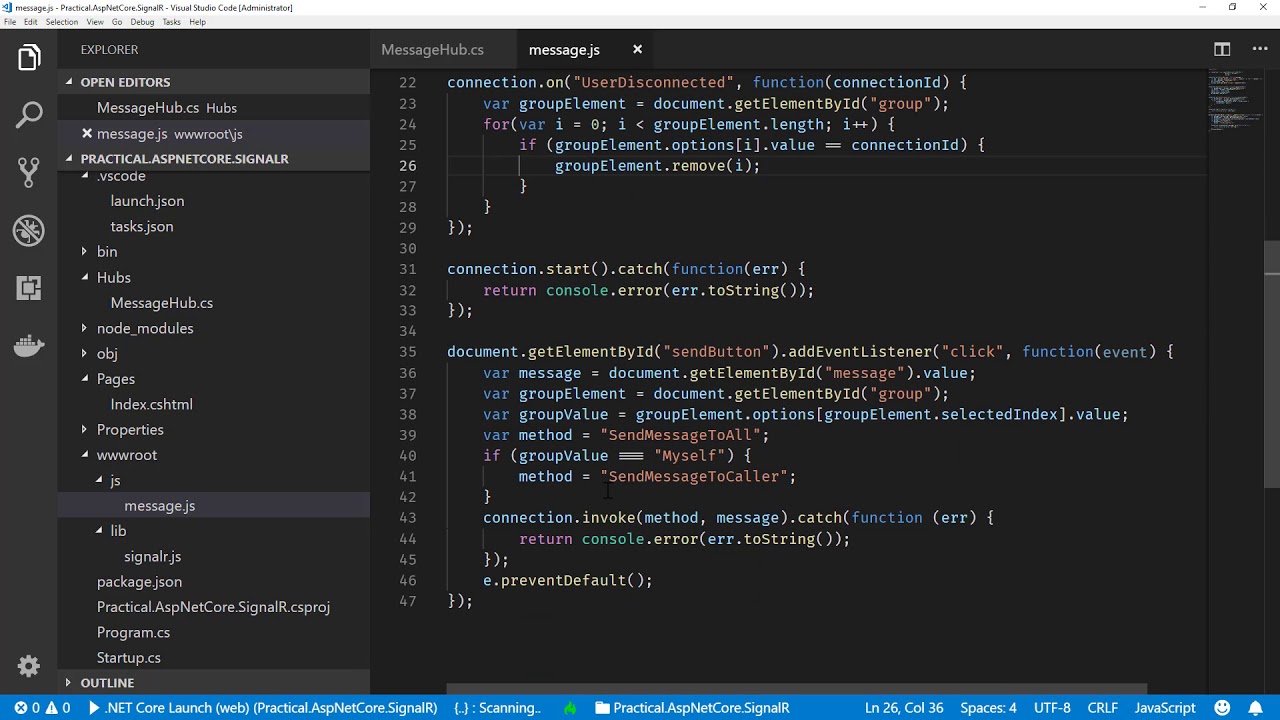Open the View menu
The width and height of the screenshot is (1280, 720).
[95, 22]
